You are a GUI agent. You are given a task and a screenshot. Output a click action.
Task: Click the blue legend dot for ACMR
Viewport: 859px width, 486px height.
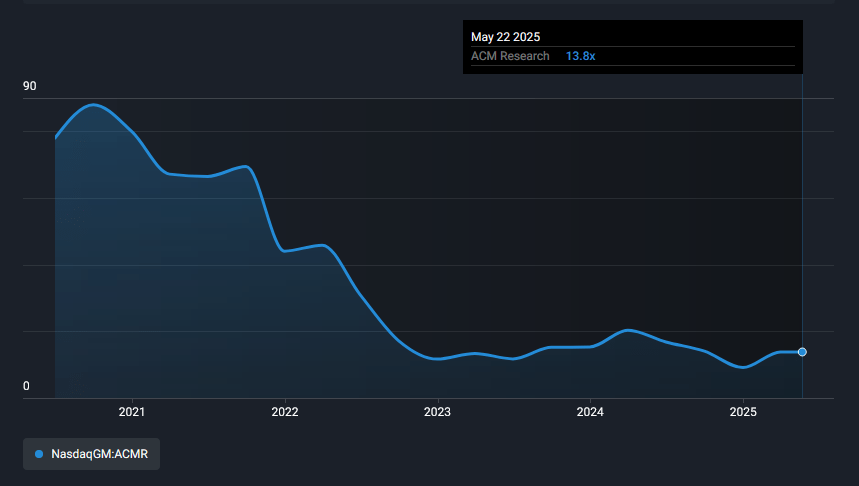pos(39,454)
